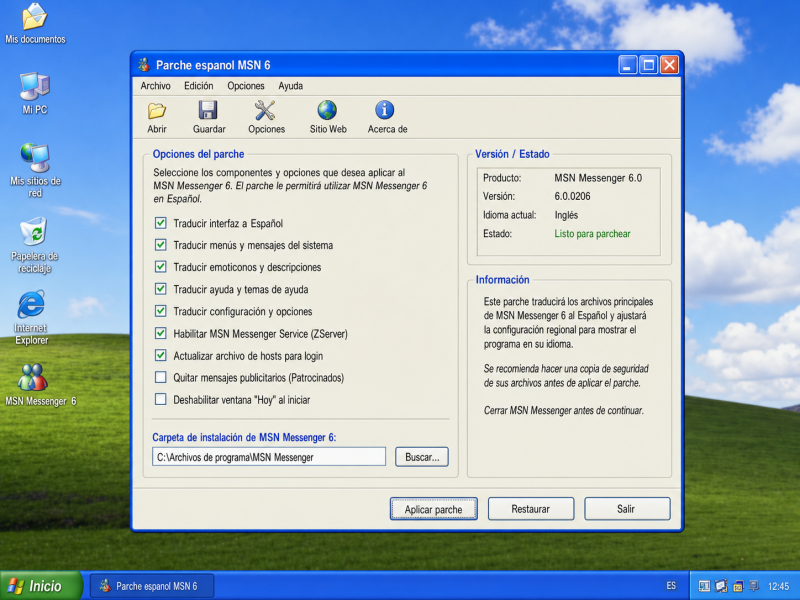Viewport: 800px width, 600px height.
Task: Click the Salir button
Action: point(627,509)
